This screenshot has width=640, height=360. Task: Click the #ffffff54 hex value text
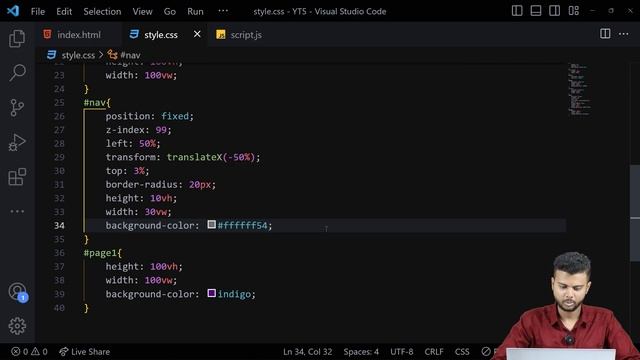242,226
